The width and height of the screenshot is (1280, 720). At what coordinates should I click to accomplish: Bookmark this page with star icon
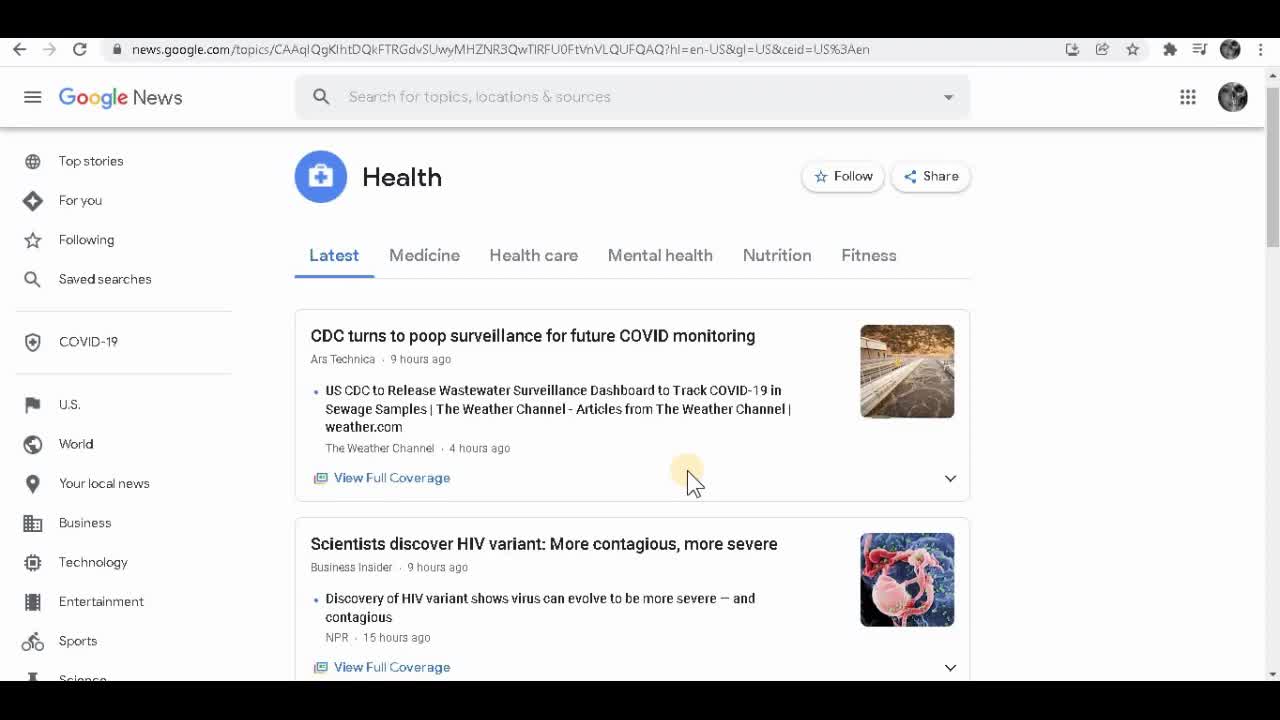pyautogui.click(x=1132, y=49)
